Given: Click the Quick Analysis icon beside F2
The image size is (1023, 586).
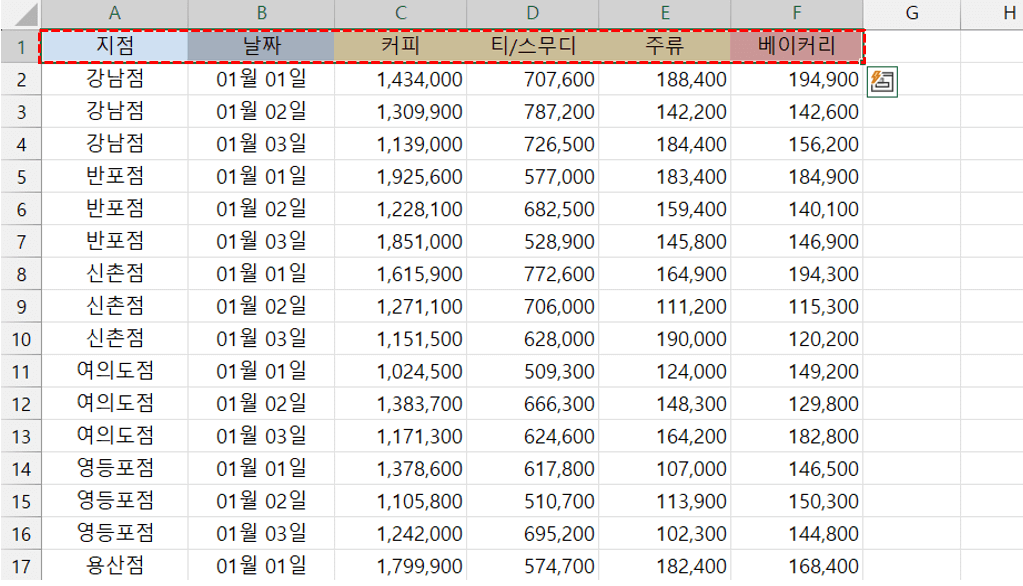Looking at the screenshot, I should [881, 82].
